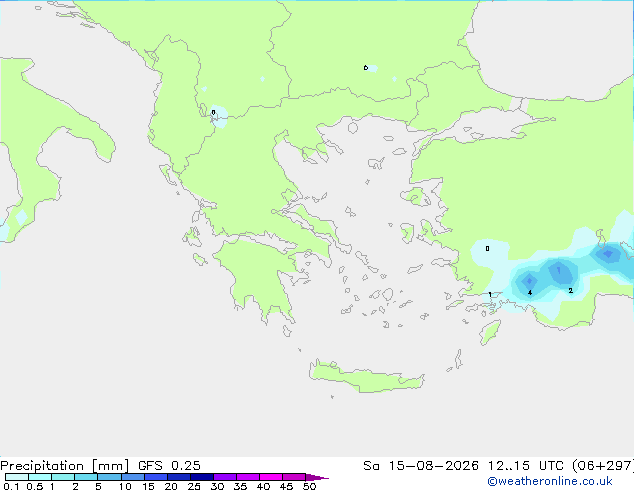The width and height of the screenshot is (634, 490).
Task: Click the '4' precipitation value over southwest Turkey
Action: 530,293
